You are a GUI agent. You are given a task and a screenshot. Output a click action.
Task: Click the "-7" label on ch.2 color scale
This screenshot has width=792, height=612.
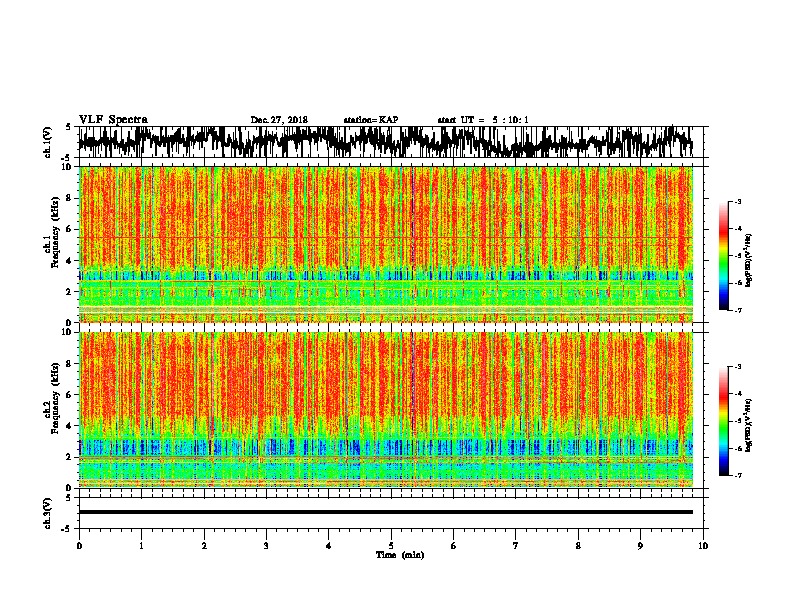[x=737, y=476]
